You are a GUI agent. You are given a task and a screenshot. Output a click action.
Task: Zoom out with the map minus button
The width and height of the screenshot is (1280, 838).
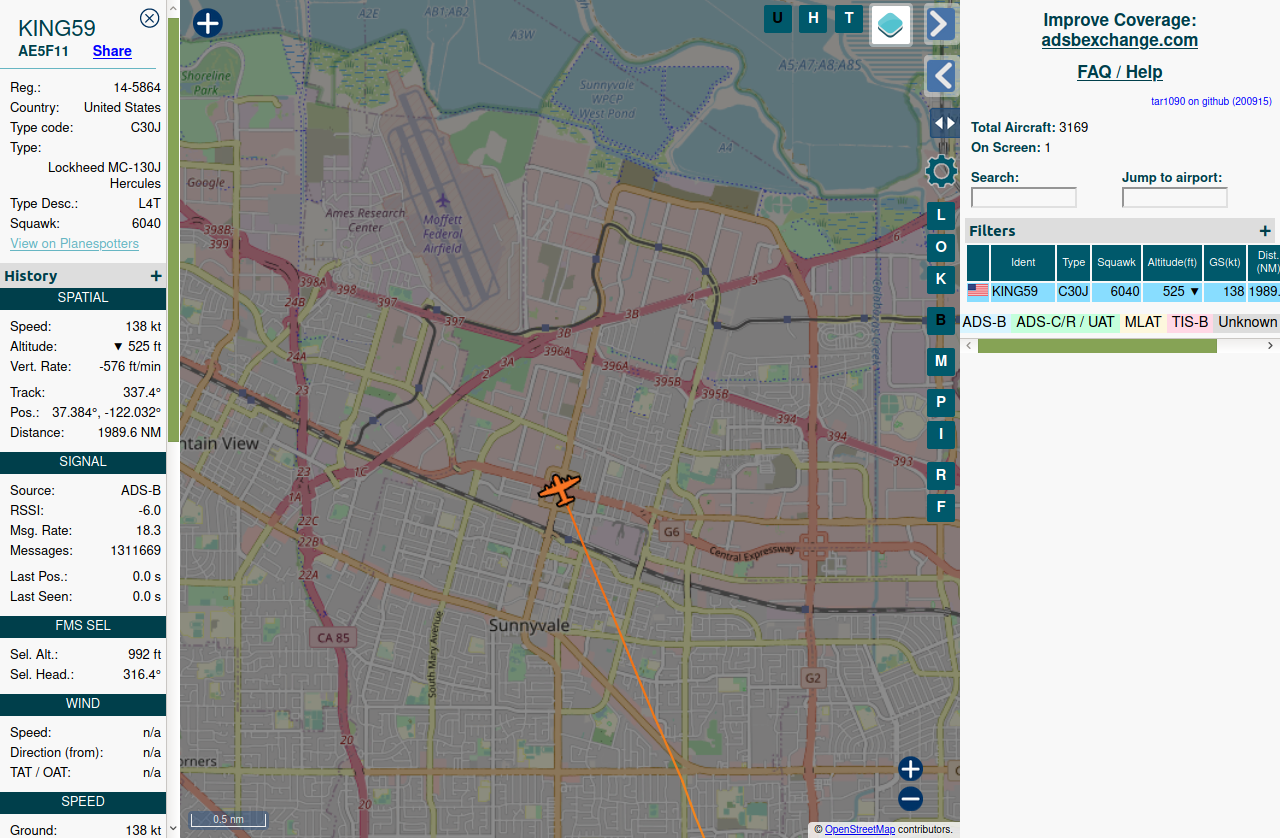pyautogui.click(x=910, y=799)
